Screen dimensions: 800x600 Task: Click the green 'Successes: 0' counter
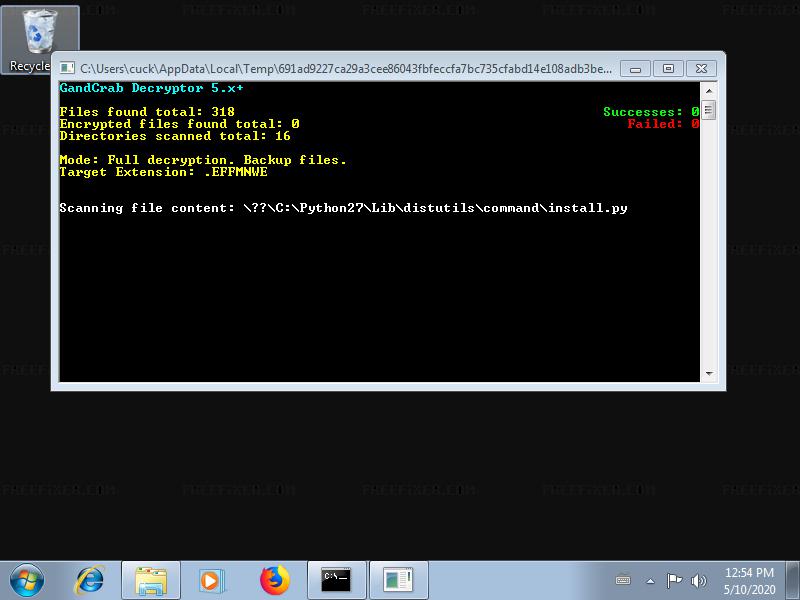point(651,112)
